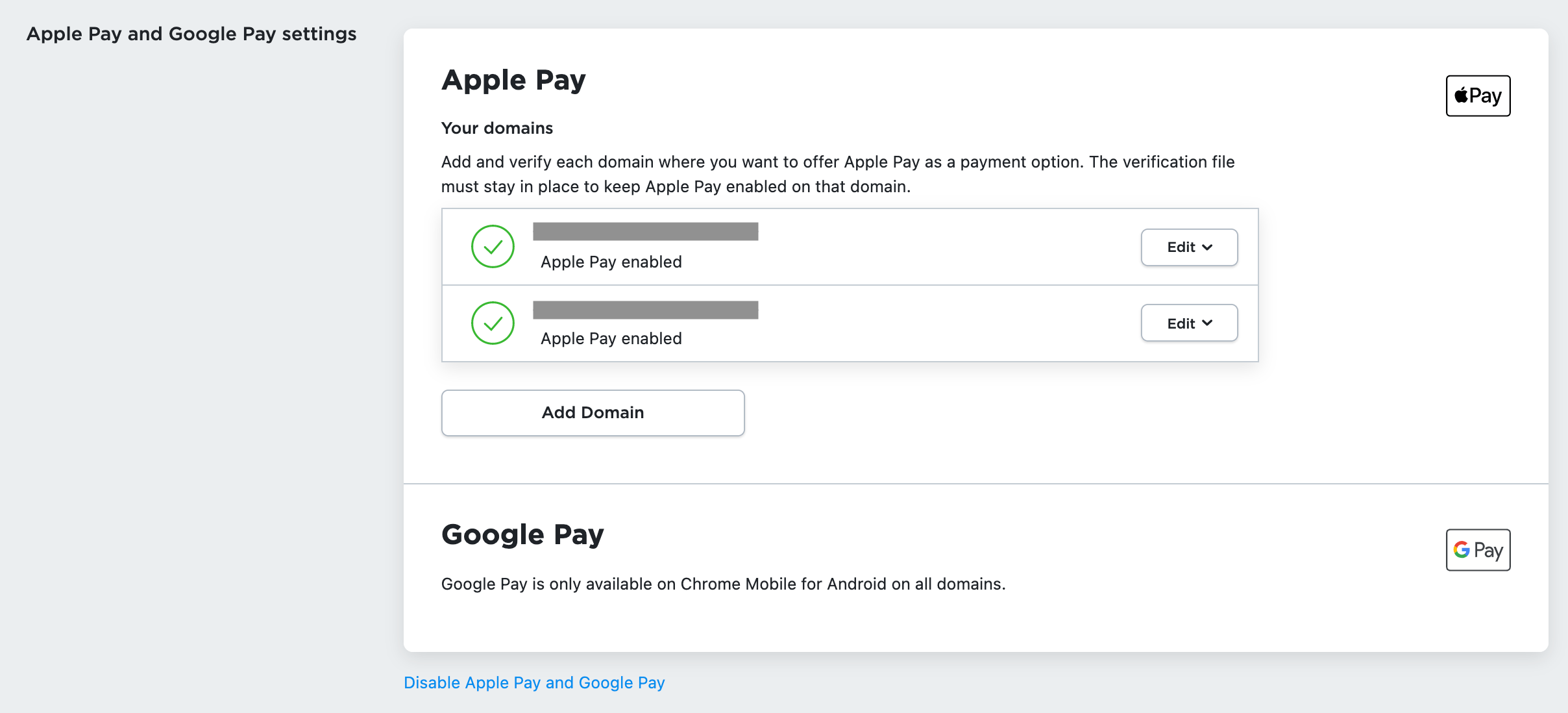The width and height of the screenshot is (1568, 713).
Task: Open the Edit dropdown for the second domain
Action: 1188,323
